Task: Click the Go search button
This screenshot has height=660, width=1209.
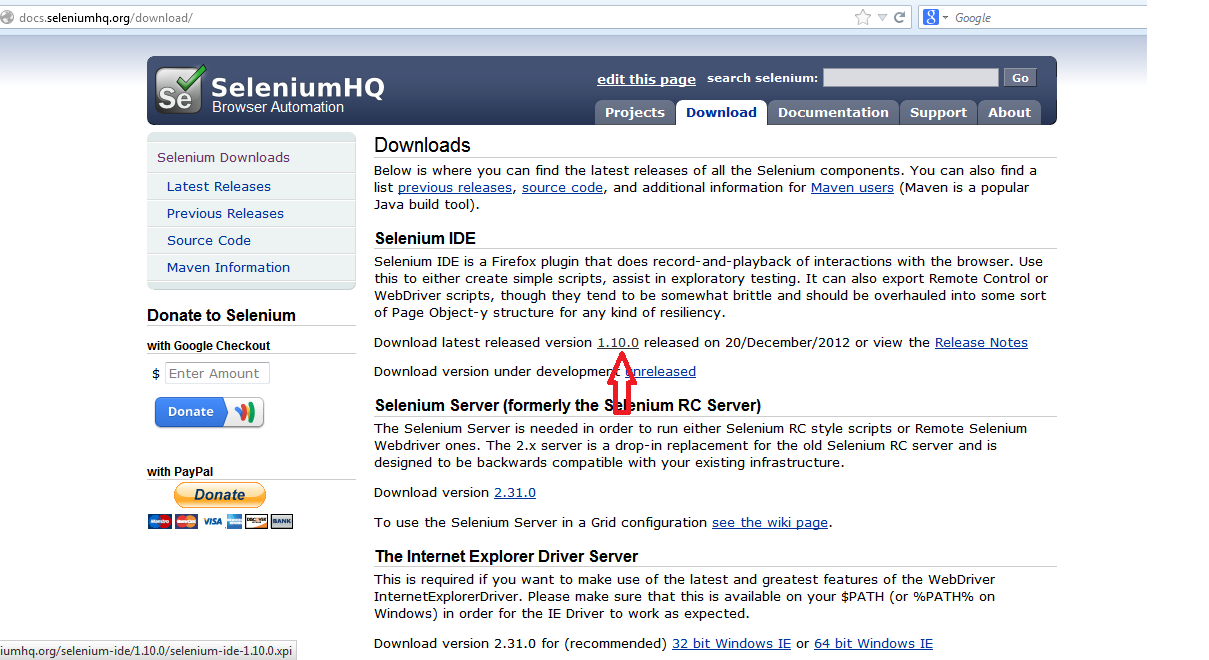Action: click(x=1020, y=78)
